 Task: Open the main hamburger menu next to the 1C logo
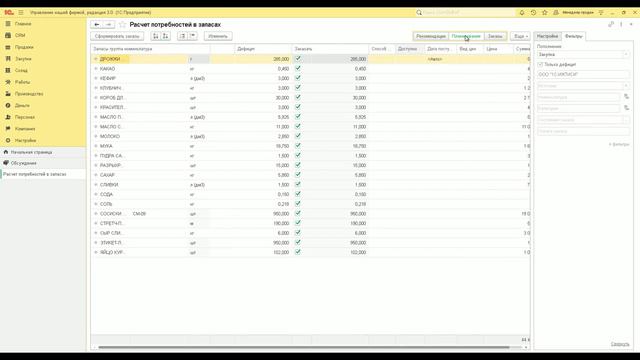click(x=21, y=13)
